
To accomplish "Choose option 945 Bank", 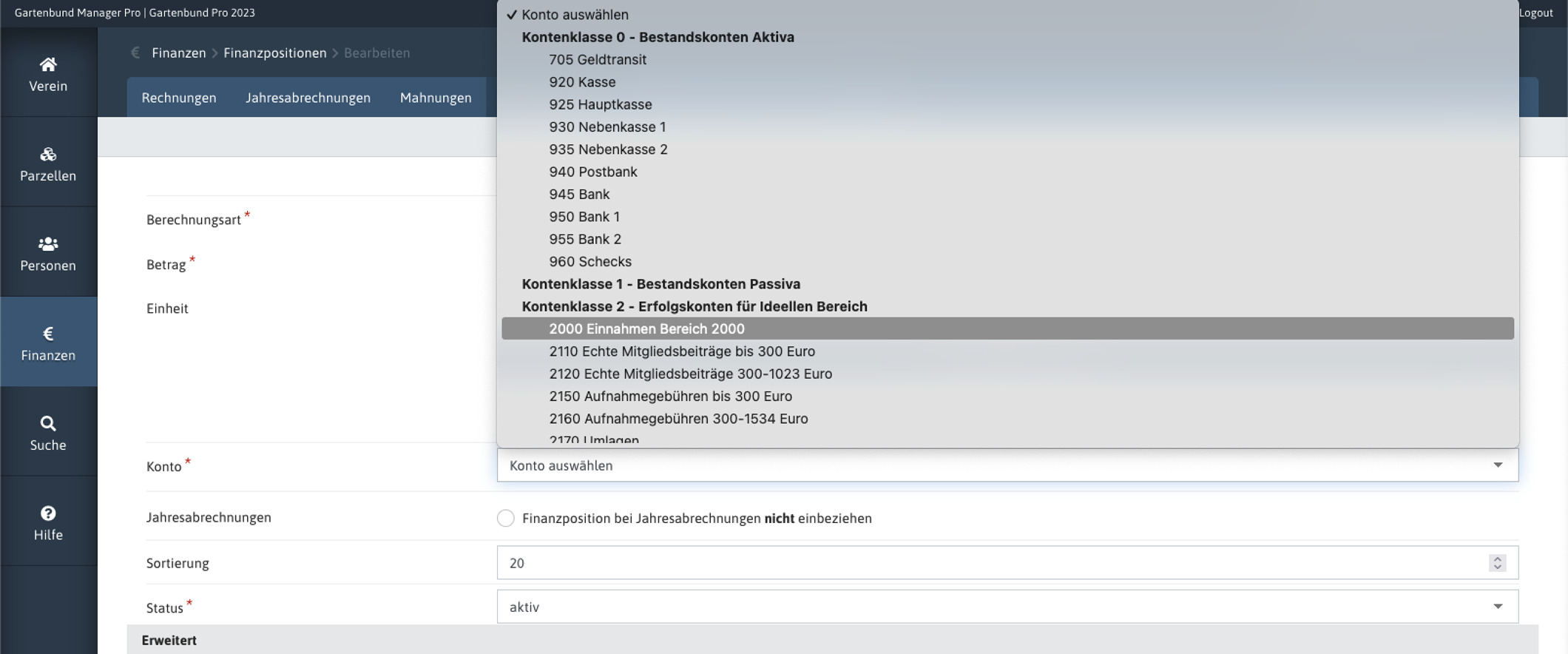I will (x=1007, y=195).
